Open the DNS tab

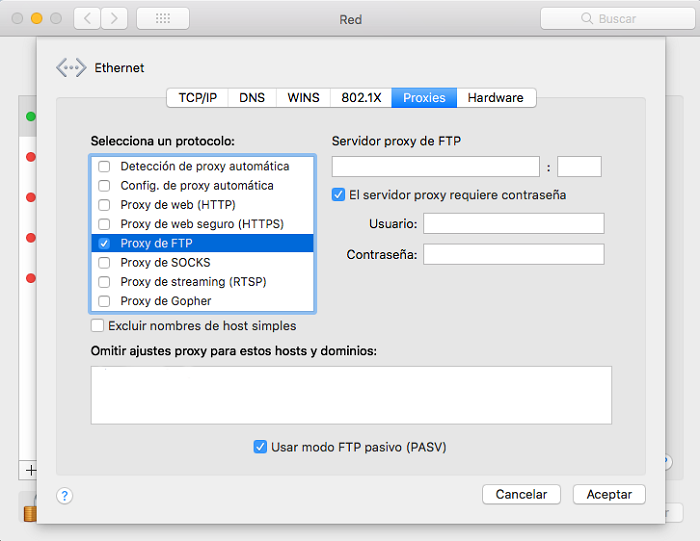click(252, 98)
